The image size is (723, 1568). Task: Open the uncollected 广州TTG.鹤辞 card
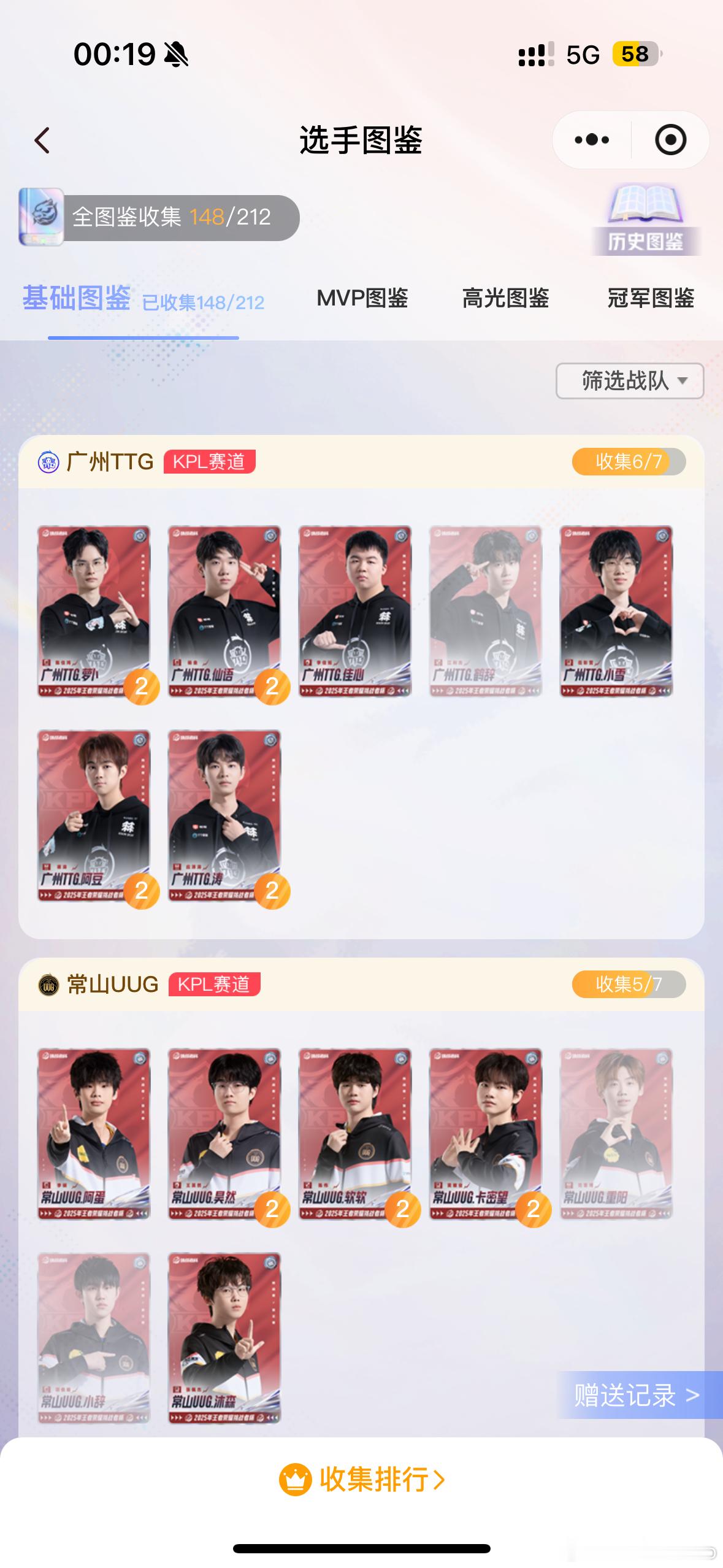pos(486,611)
